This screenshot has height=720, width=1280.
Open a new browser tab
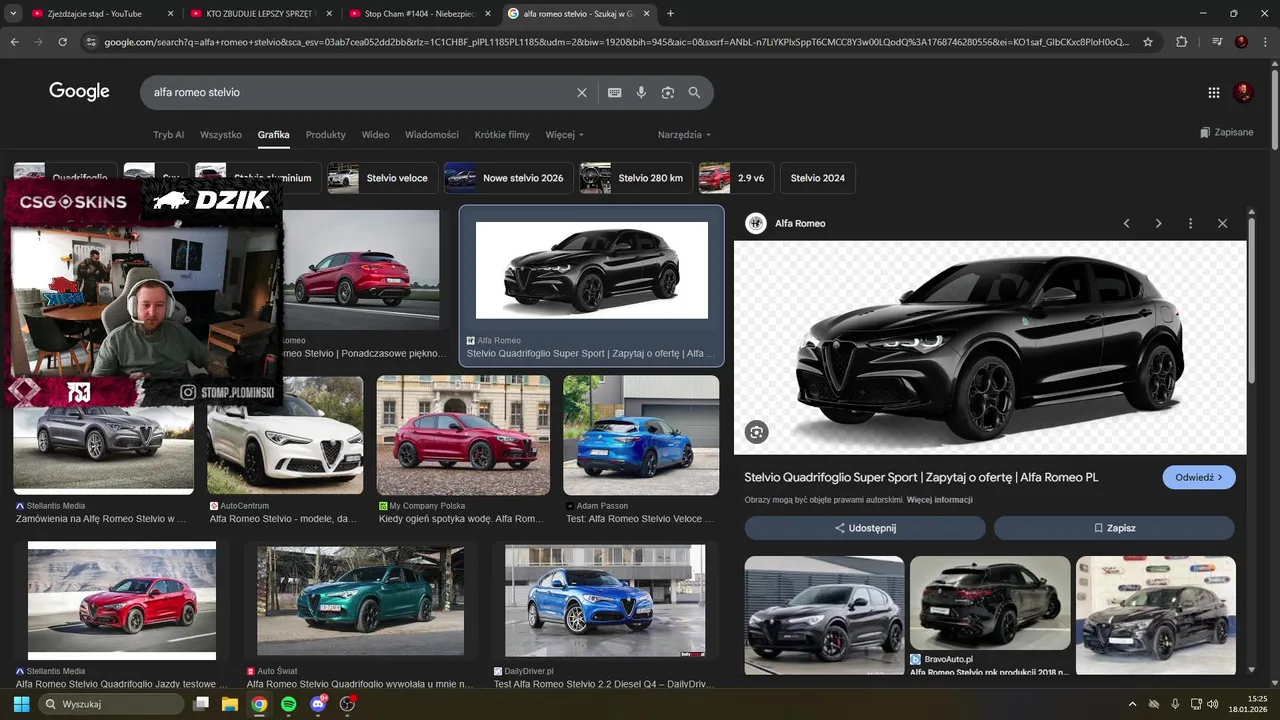tap(670, 14)
